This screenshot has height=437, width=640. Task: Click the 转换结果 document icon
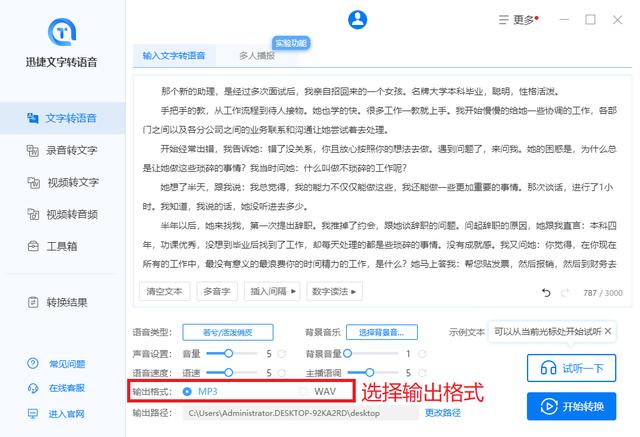click(x=33, y=302)
